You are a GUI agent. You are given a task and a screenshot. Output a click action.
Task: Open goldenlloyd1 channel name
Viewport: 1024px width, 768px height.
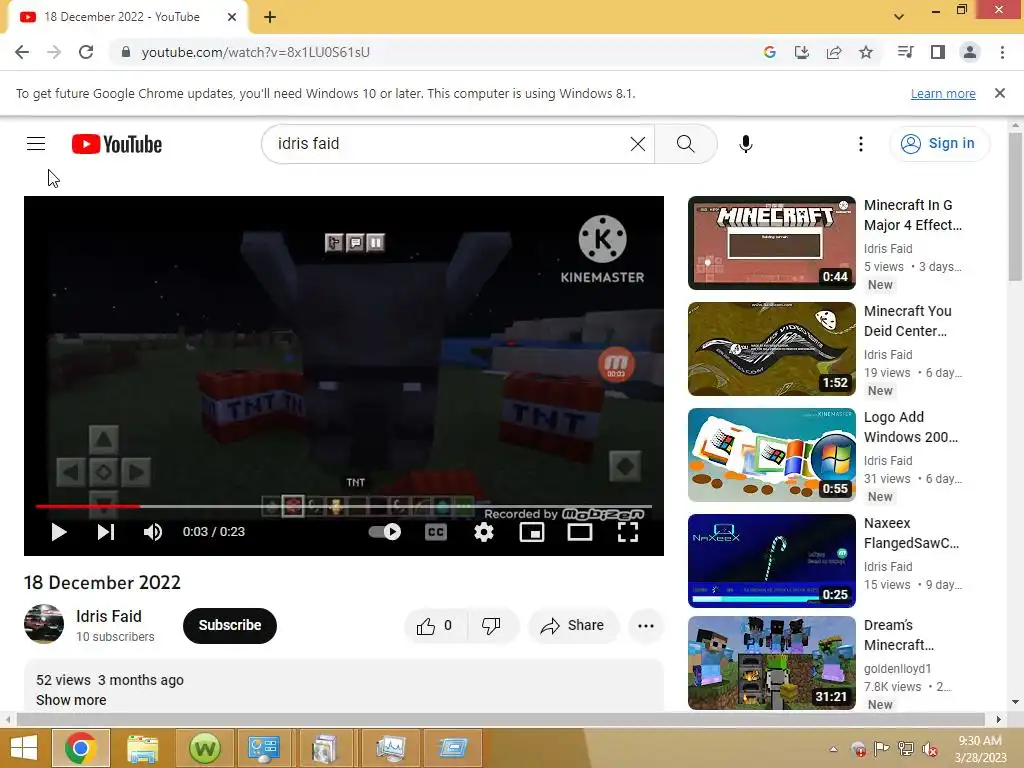point(897,669)
